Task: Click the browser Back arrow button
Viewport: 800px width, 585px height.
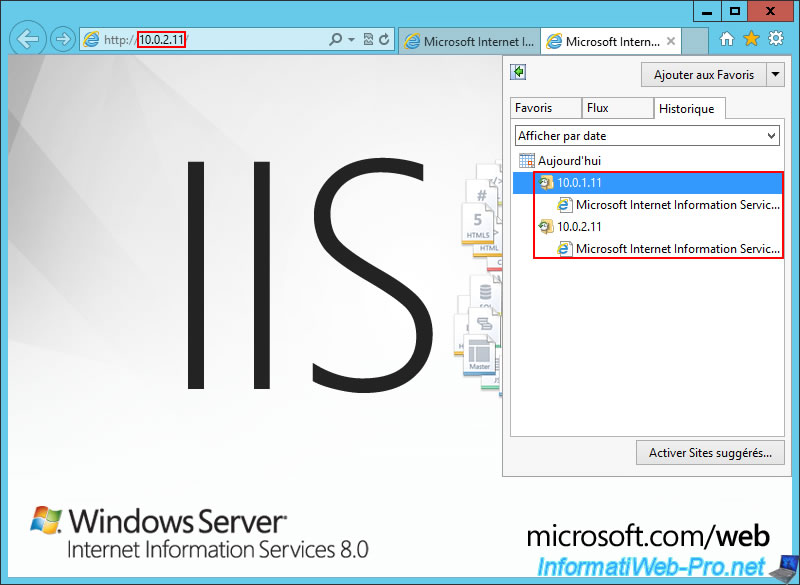Action: click(x=28, y=39)
